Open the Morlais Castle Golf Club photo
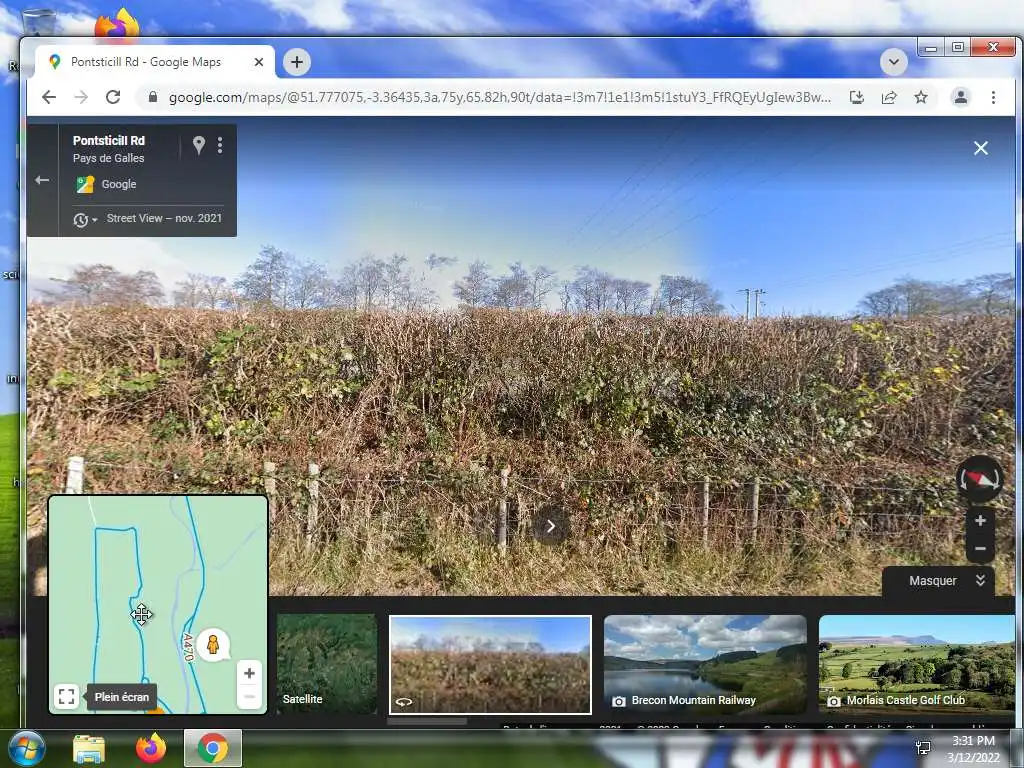This screenshot has width=1024, height=768. pyautogui.click(x=917, y=665)
